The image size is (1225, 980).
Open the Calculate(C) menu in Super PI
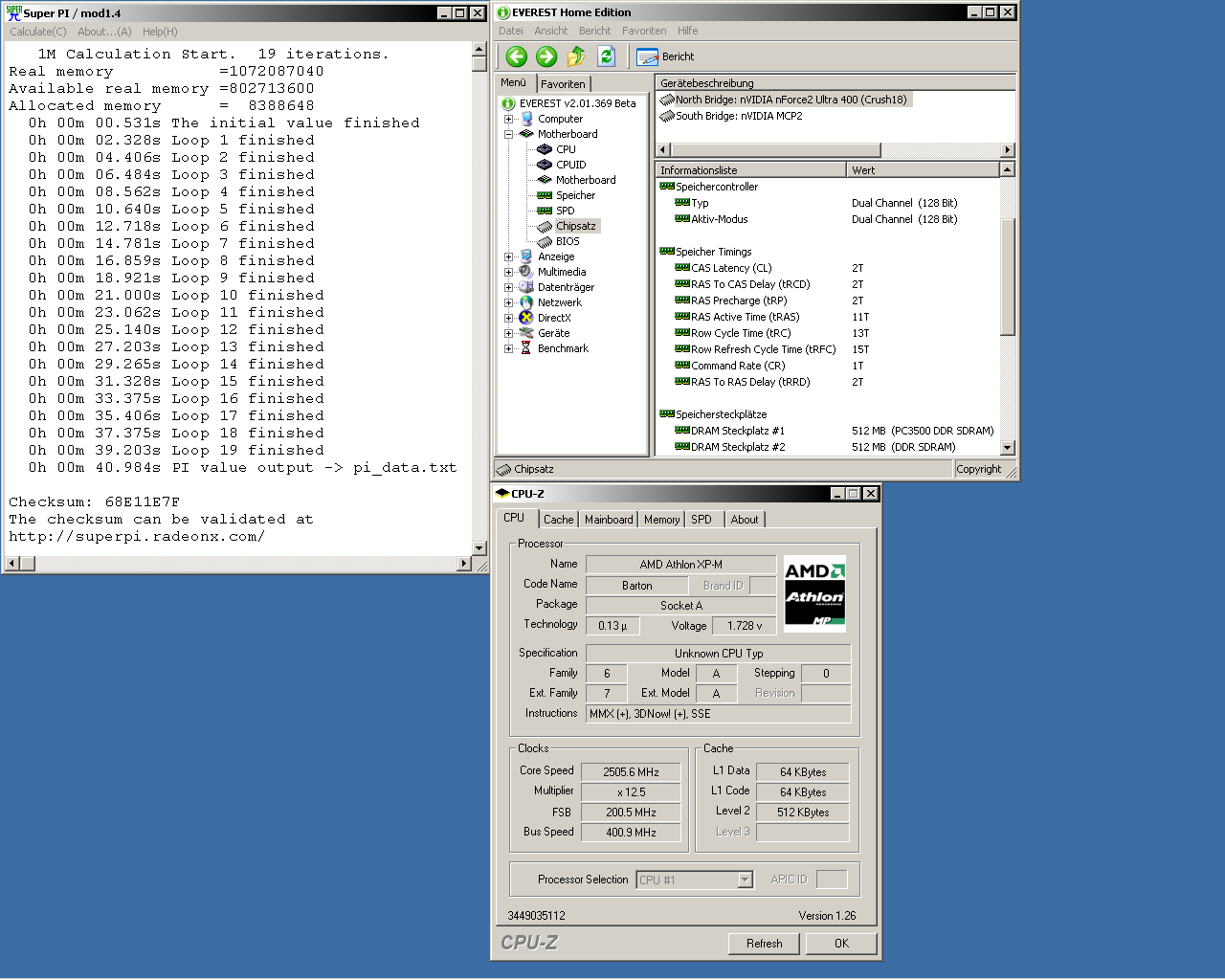(38, 32)
